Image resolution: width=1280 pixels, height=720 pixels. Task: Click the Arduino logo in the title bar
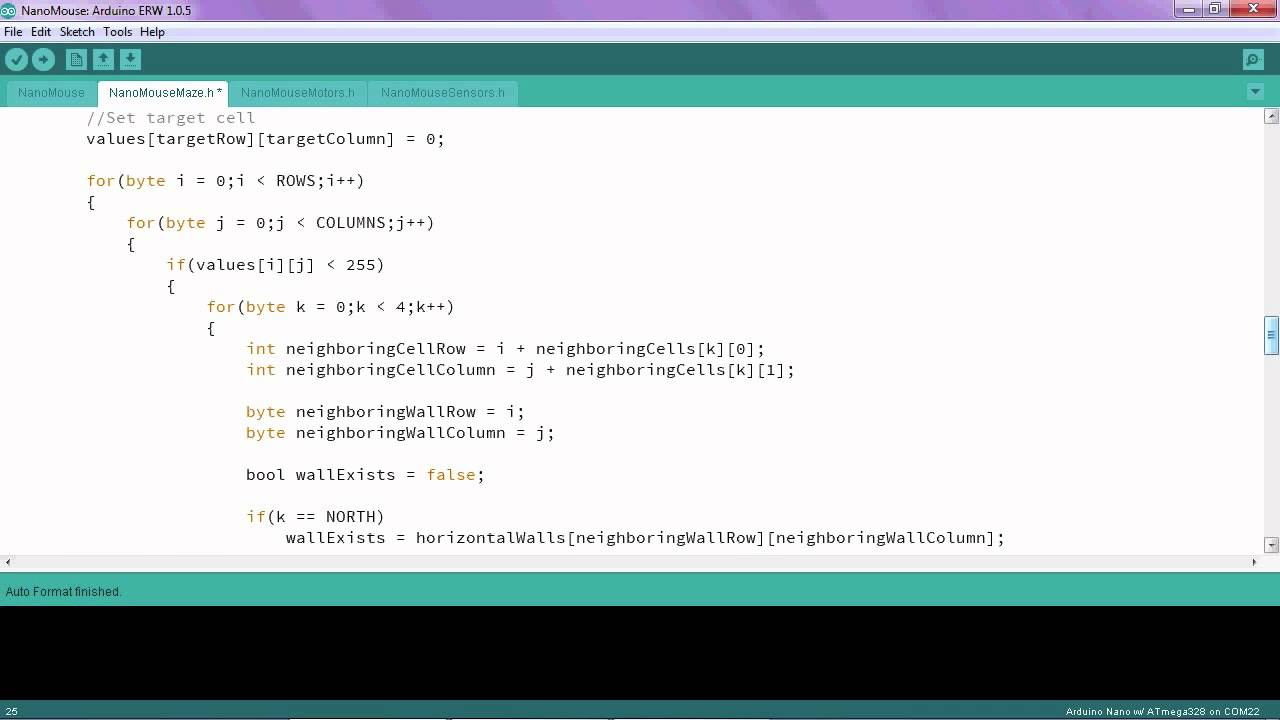pos(9,10)
